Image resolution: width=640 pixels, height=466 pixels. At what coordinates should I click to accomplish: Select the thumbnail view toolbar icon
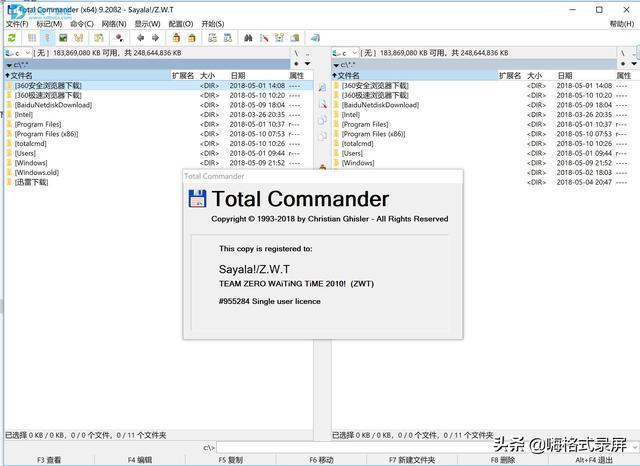click(62, 37)
